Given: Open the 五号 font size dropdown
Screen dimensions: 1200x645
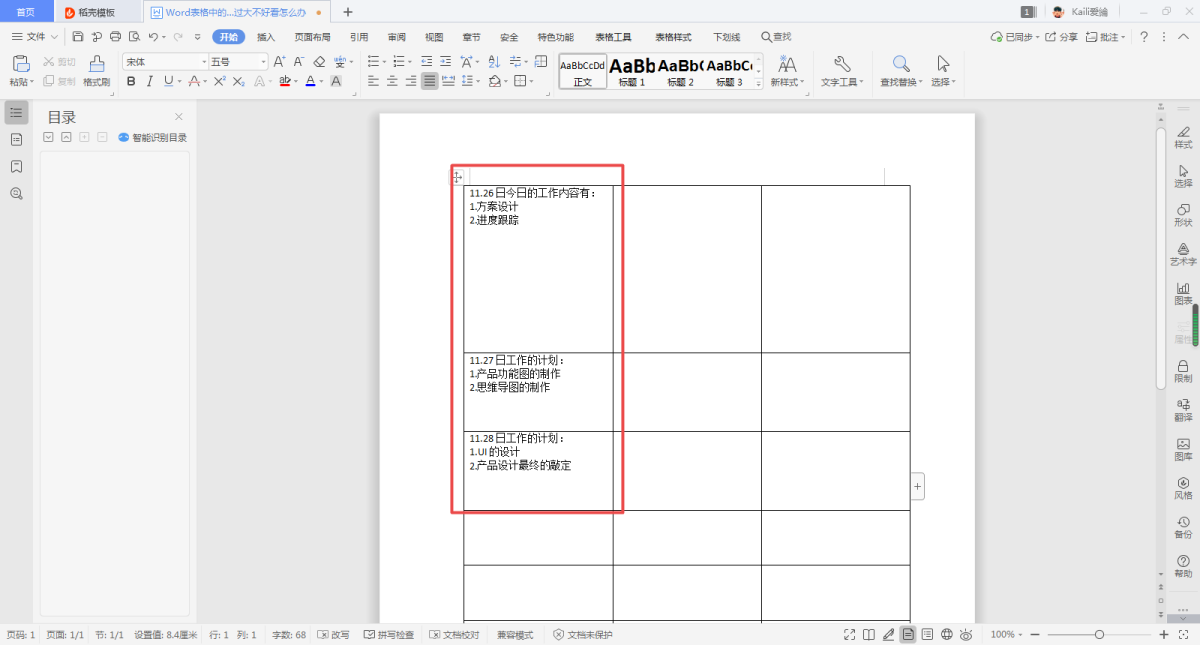Looking at the screenshot, I should pyautogui.click(x=264, y=62).
